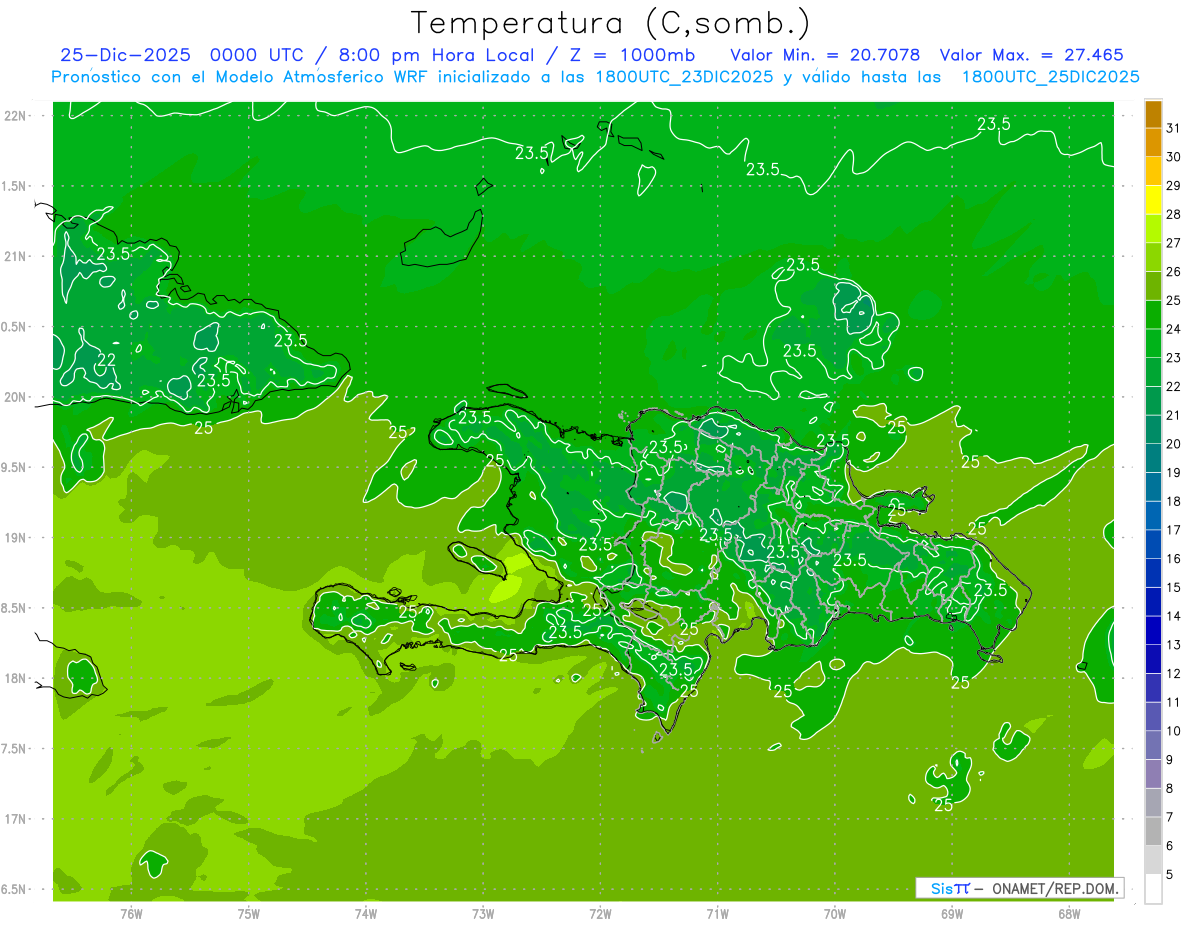Viewport: 1200px width, 927px height.
Task: Click the '68W' longitude axis label
Action: tap(1068, 914)
